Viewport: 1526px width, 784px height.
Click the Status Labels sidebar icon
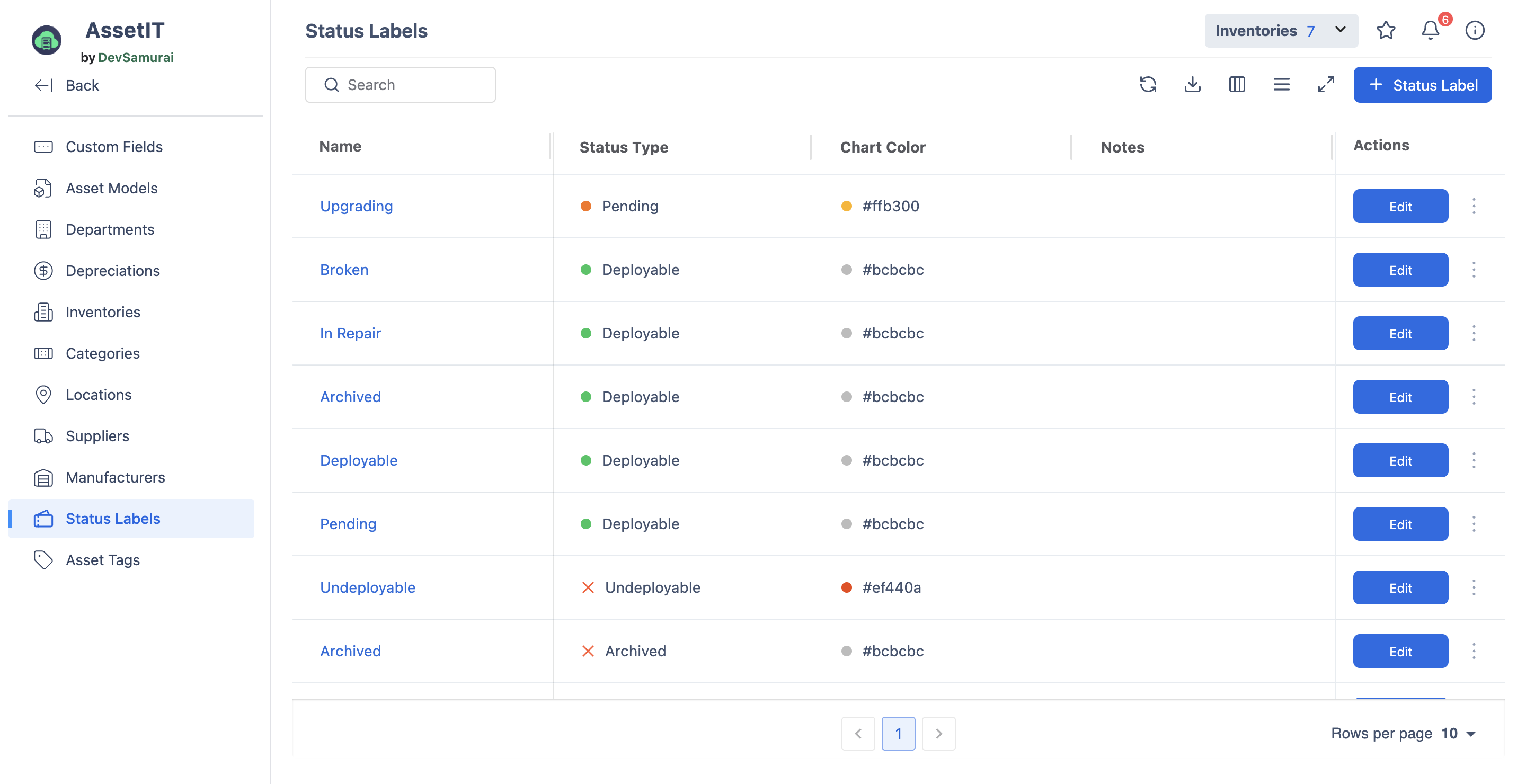(x=43, y=519)
